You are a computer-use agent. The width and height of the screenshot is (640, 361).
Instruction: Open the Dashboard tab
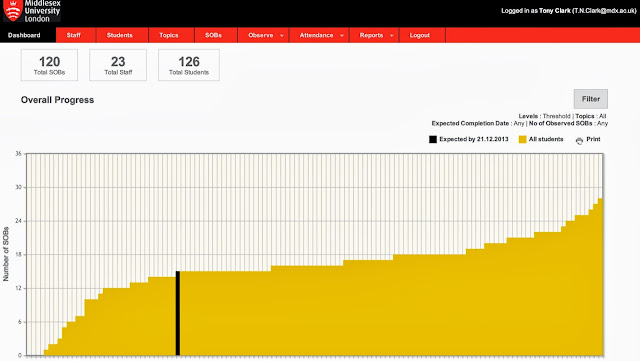(x=24, y=35)
